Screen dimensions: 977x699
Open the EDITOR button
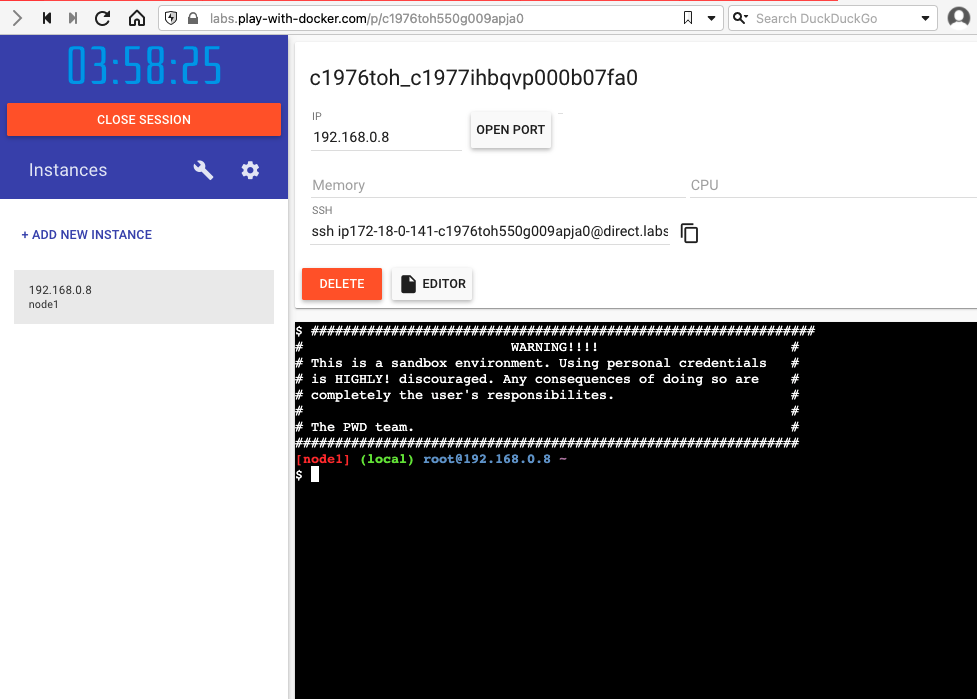click(432, 284)
